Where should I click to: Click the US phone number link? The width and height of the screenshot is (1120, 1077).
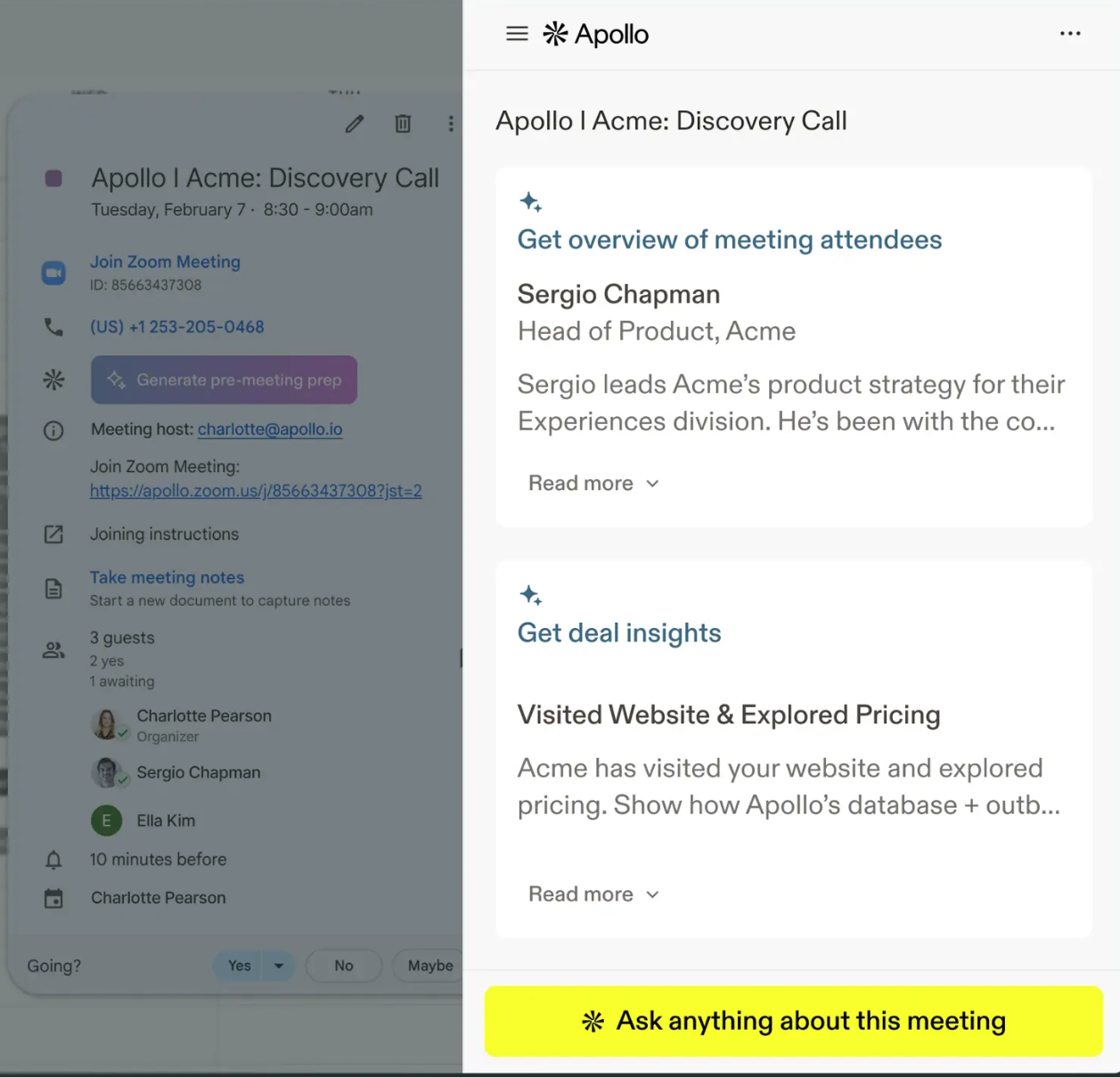[177, 327]
